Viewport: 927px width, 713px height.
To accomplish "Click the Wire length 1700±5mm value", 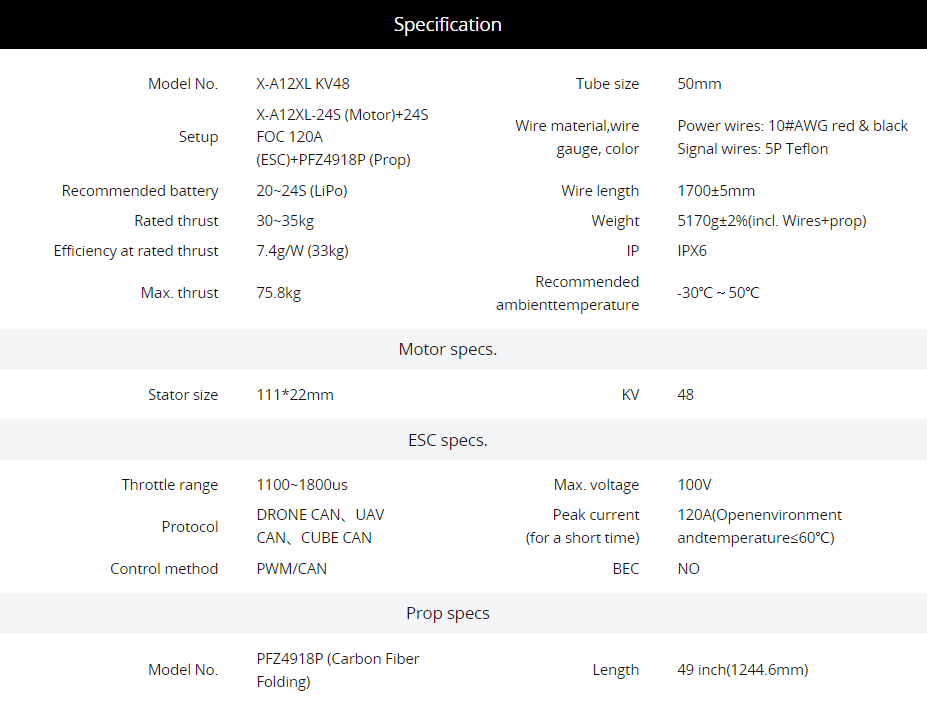I will click(716, 191).
